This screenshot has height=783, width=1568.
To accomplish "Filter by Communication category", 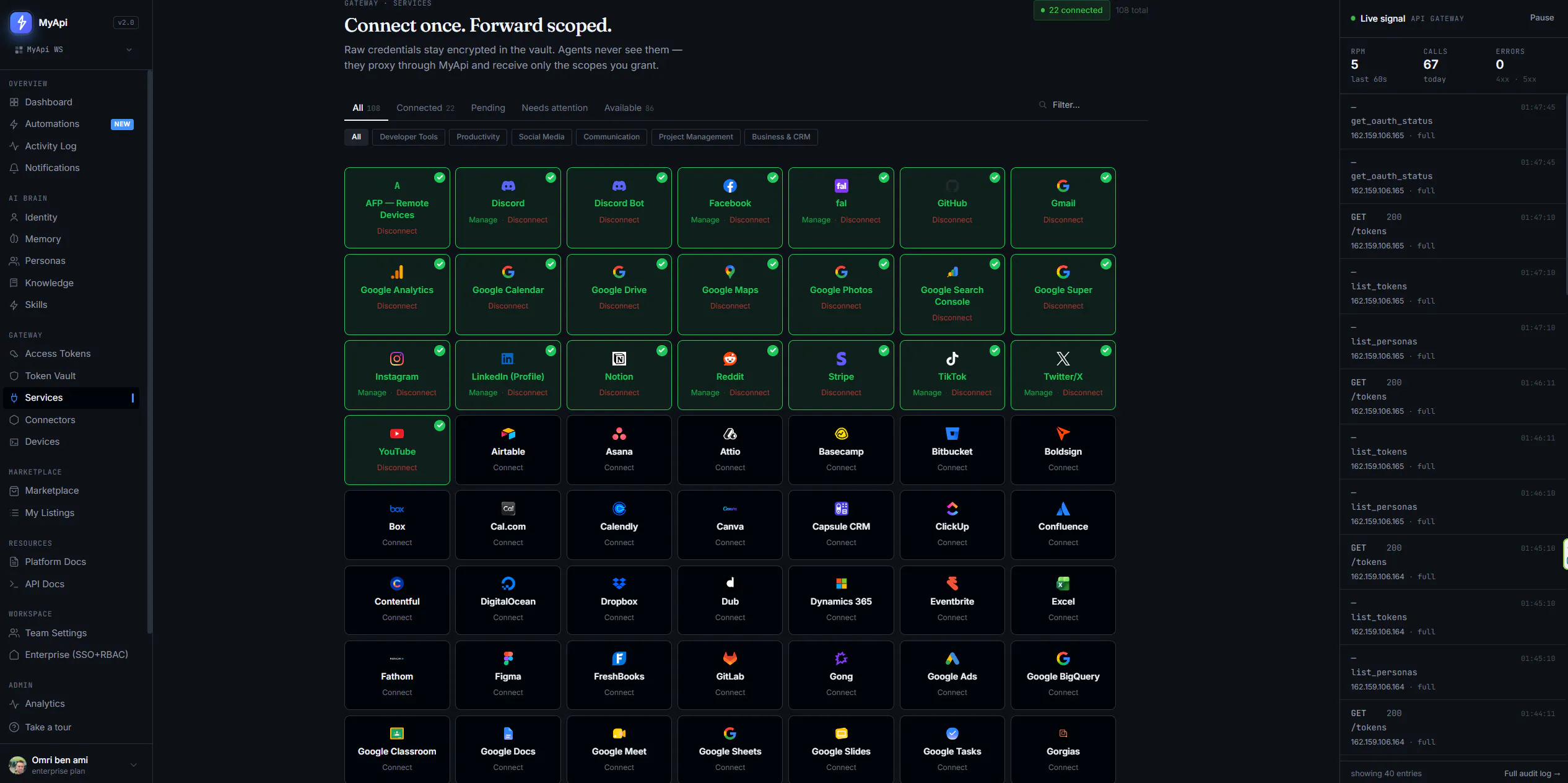I will 611,137.
